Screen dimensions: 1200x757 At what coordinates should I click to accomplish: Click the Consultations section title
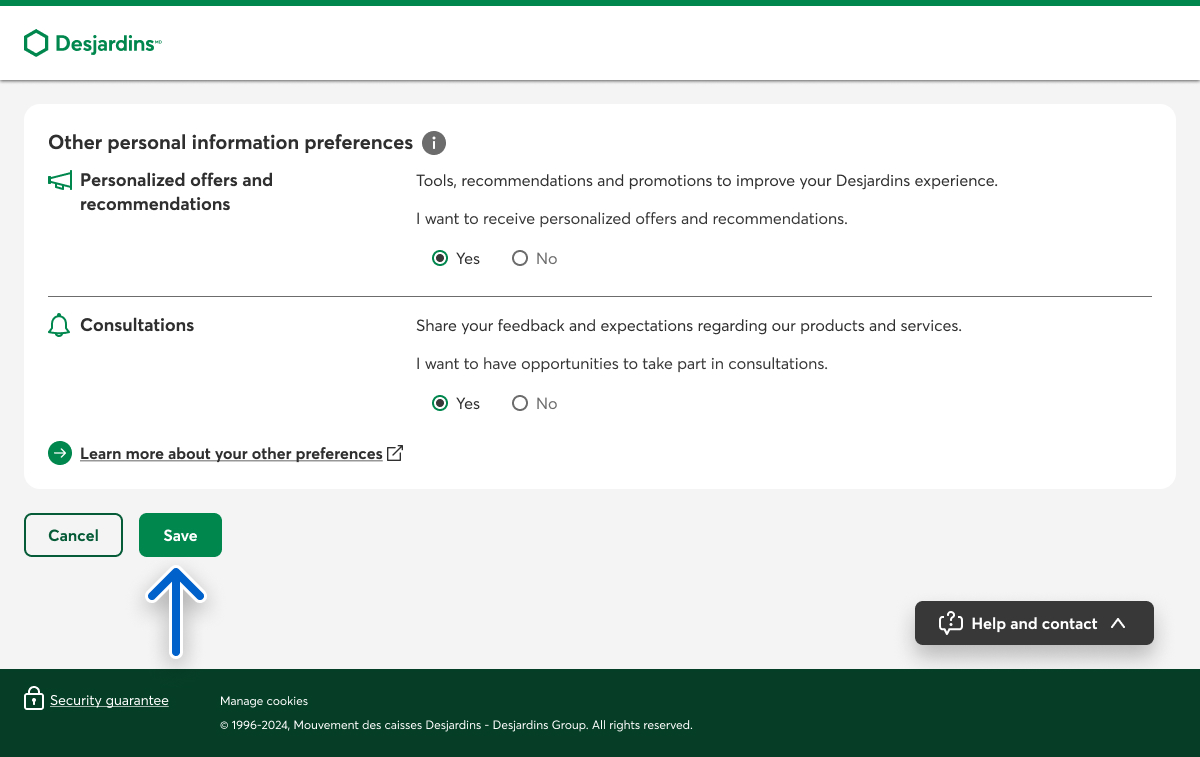point(137,325)
